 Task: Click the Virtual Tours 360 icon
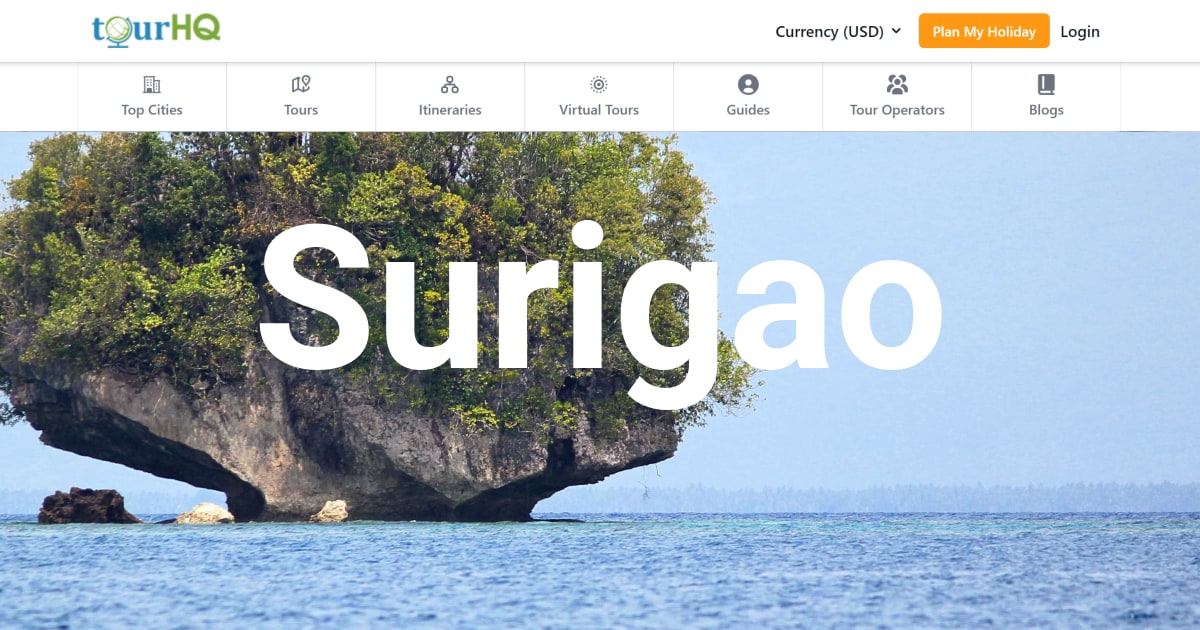coord(598,84)
